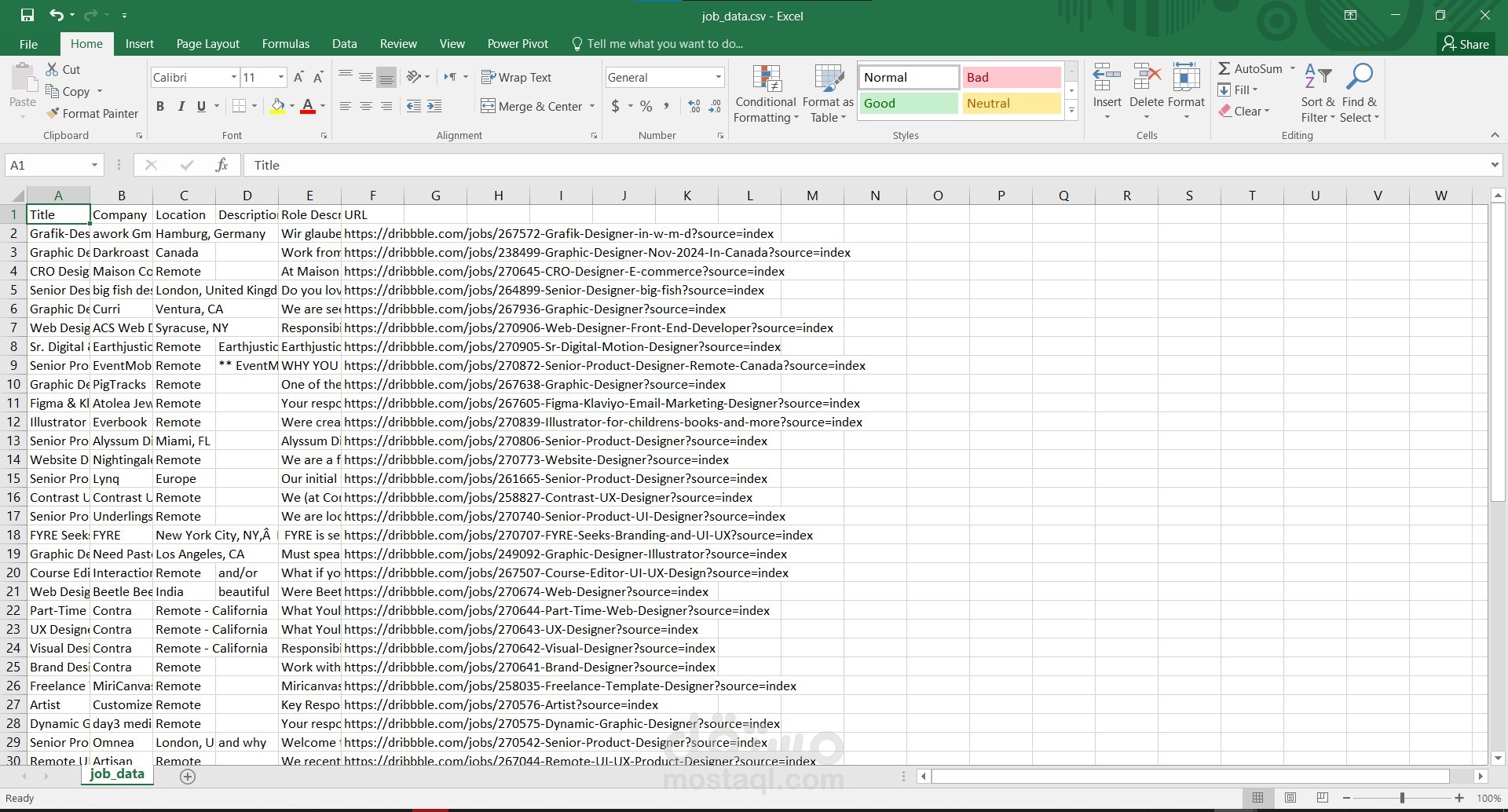Click the Format Painter brush icon
Screen dimensions: 1508x812
point(53,113)
